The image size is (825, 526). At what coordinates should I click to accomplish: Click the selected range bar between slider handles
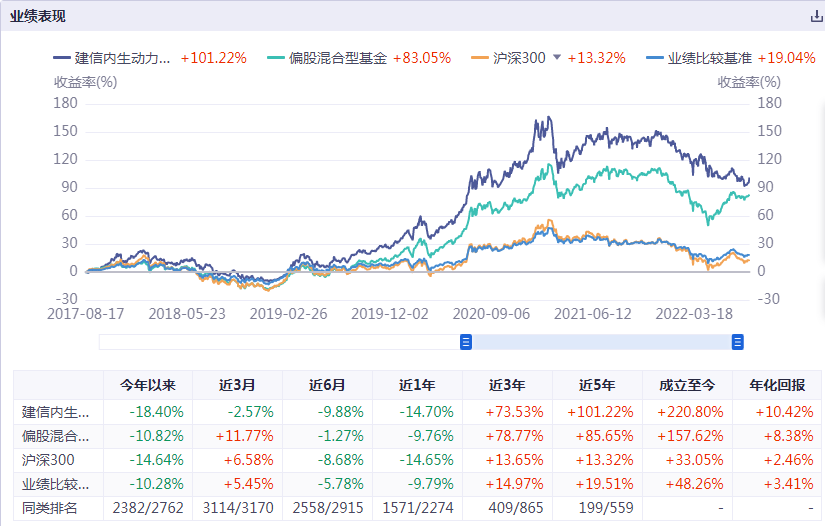tap(602, 342)
